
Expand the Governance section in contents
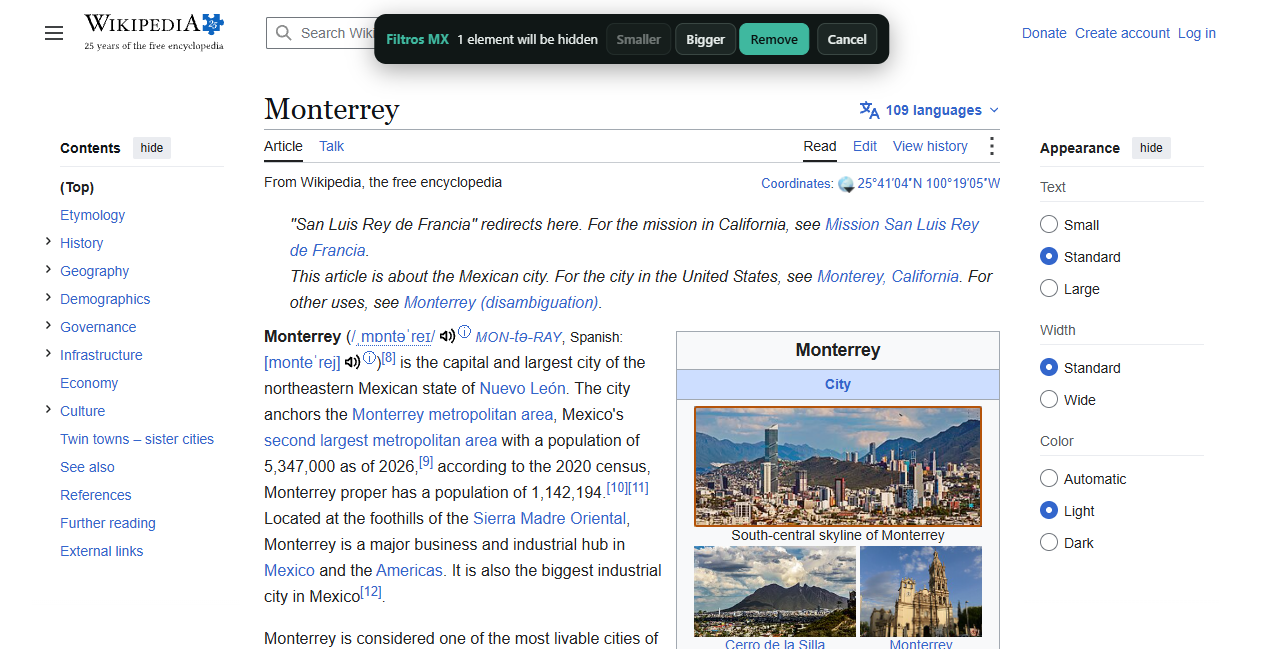48,326
